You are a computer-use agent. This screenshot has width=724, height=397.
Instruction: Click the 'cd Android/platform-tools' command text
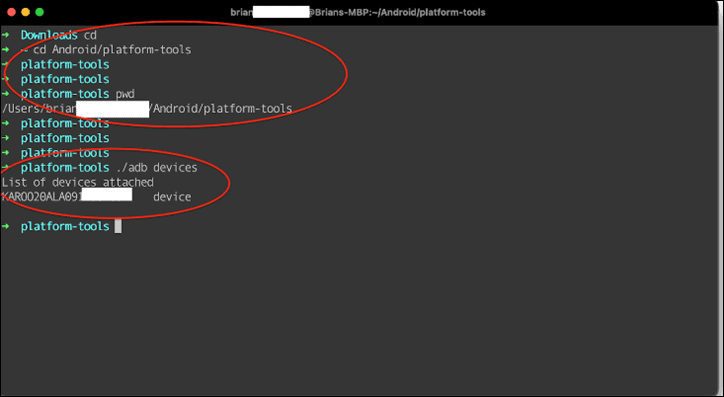click(112, 49)
